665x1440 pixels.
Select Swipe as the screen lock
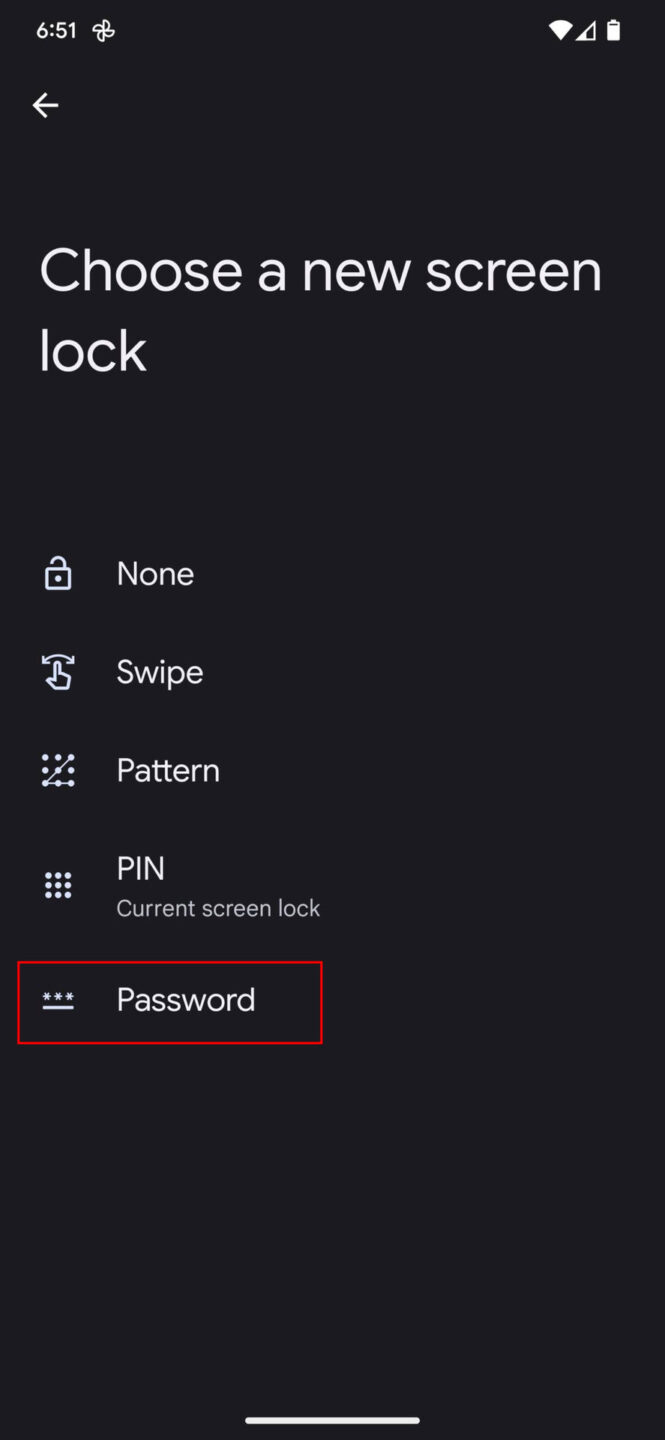[159, 671]
